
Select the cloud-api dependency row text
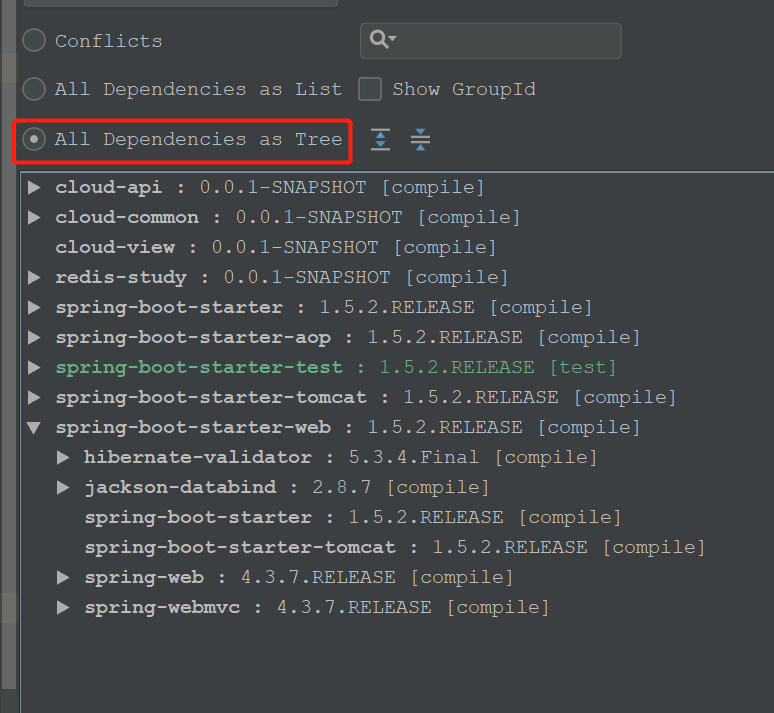tap(270, 187)
